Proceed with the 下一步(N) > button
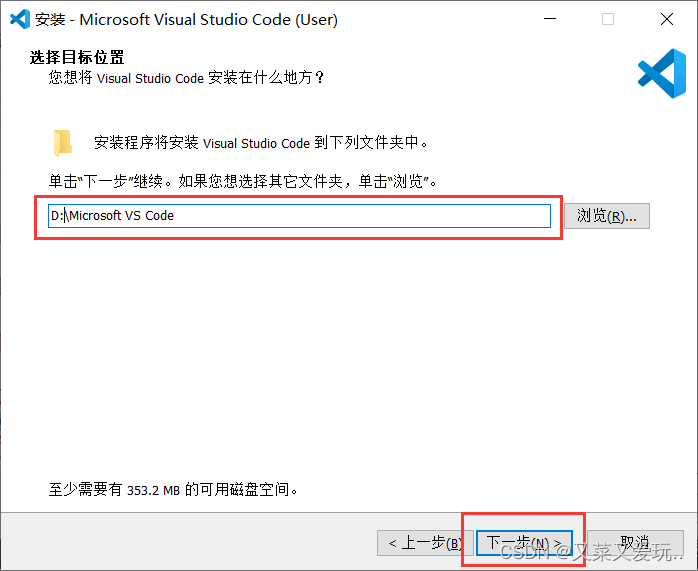The image size is (698, 571). click(x=524, y=543)
